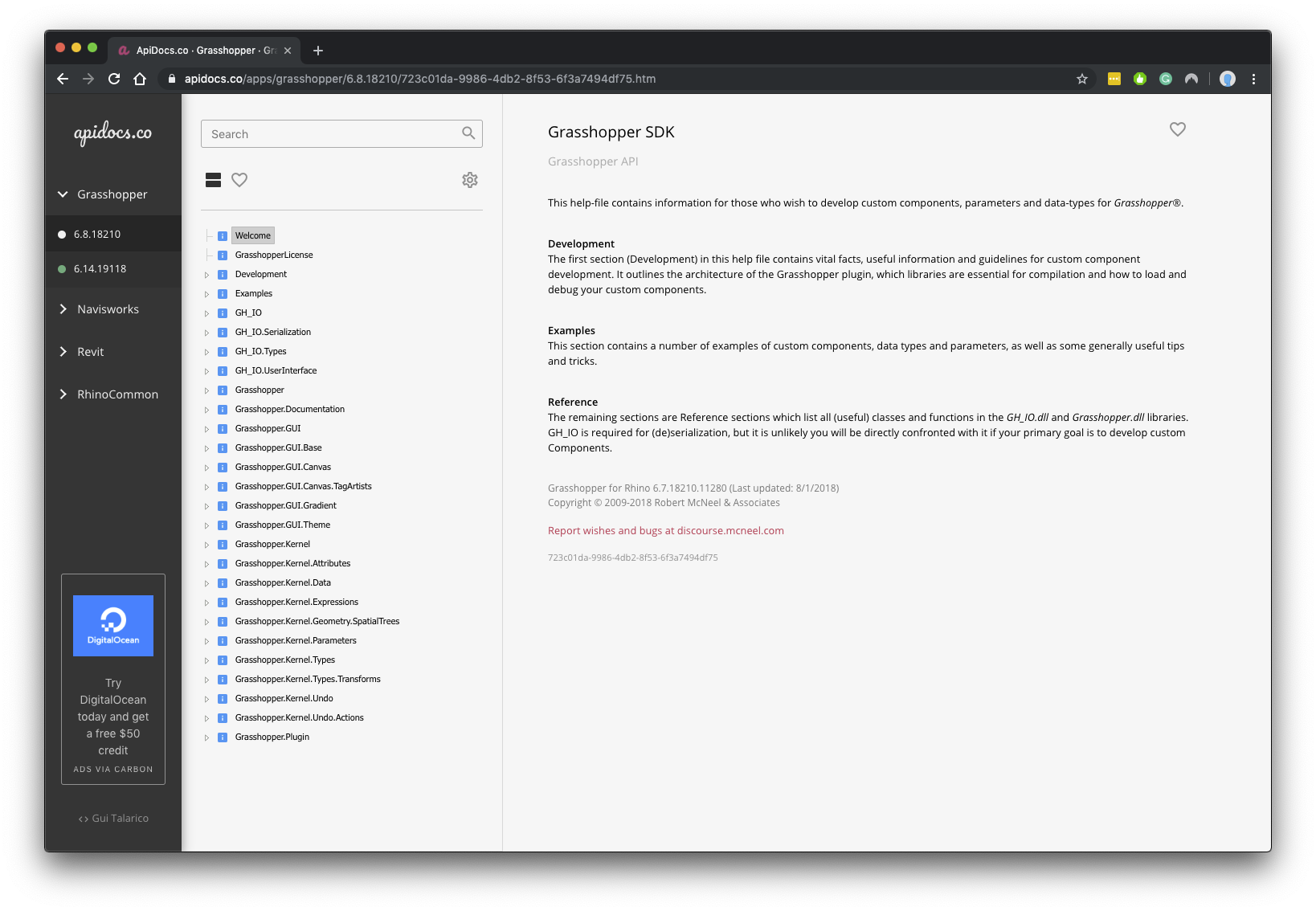
Task: Close the ApiDocs.co browser tab
Action: click(288, 51)
